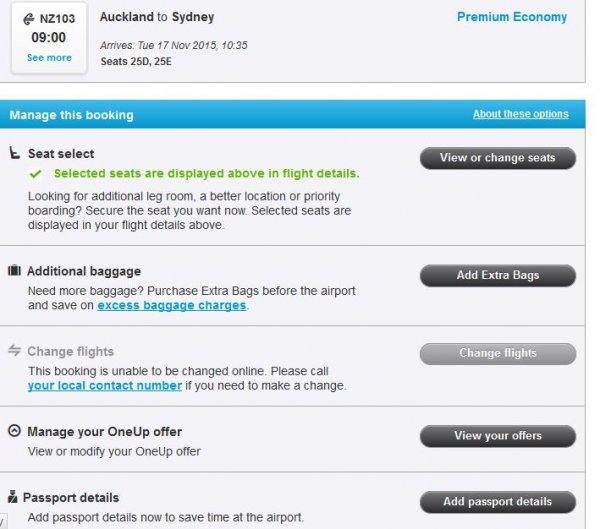The height and width of the screenshot is (529, 600).
Task: Click the Air New Zealand logo beside NZ103
Action: 28,18
